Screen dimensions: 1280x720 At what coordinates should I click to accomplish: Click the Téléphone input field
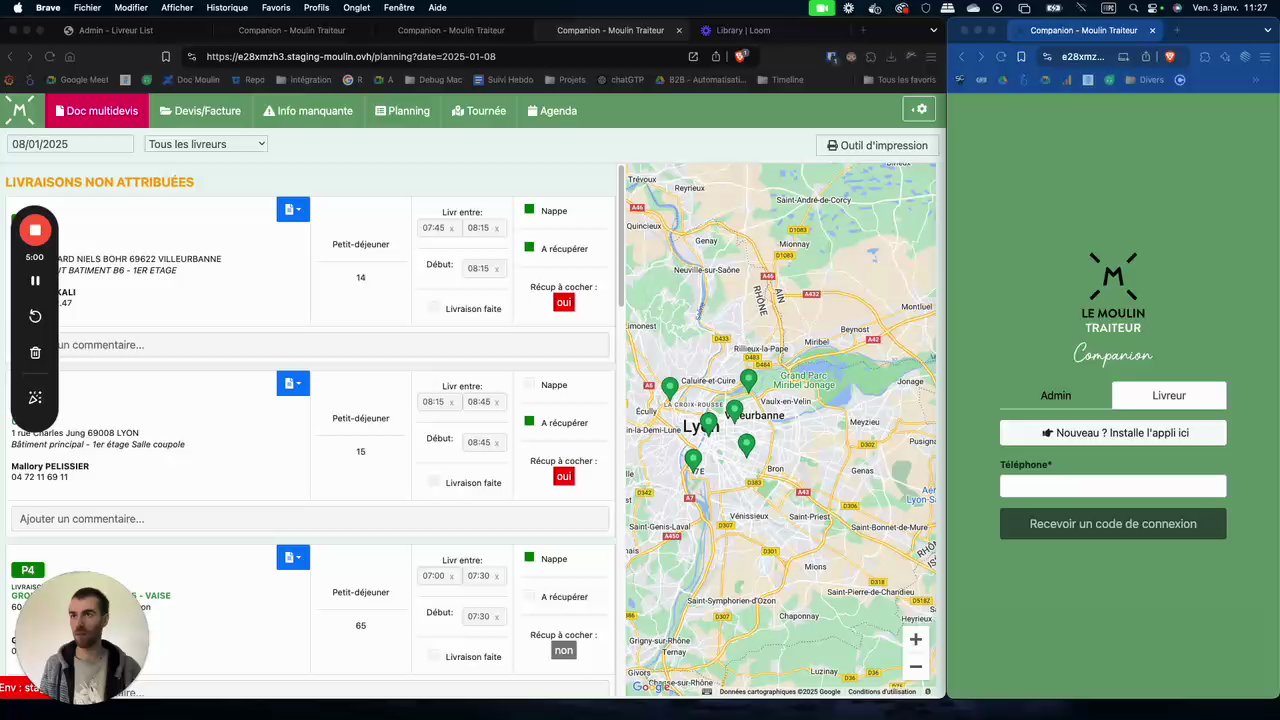click(1113, 486)
